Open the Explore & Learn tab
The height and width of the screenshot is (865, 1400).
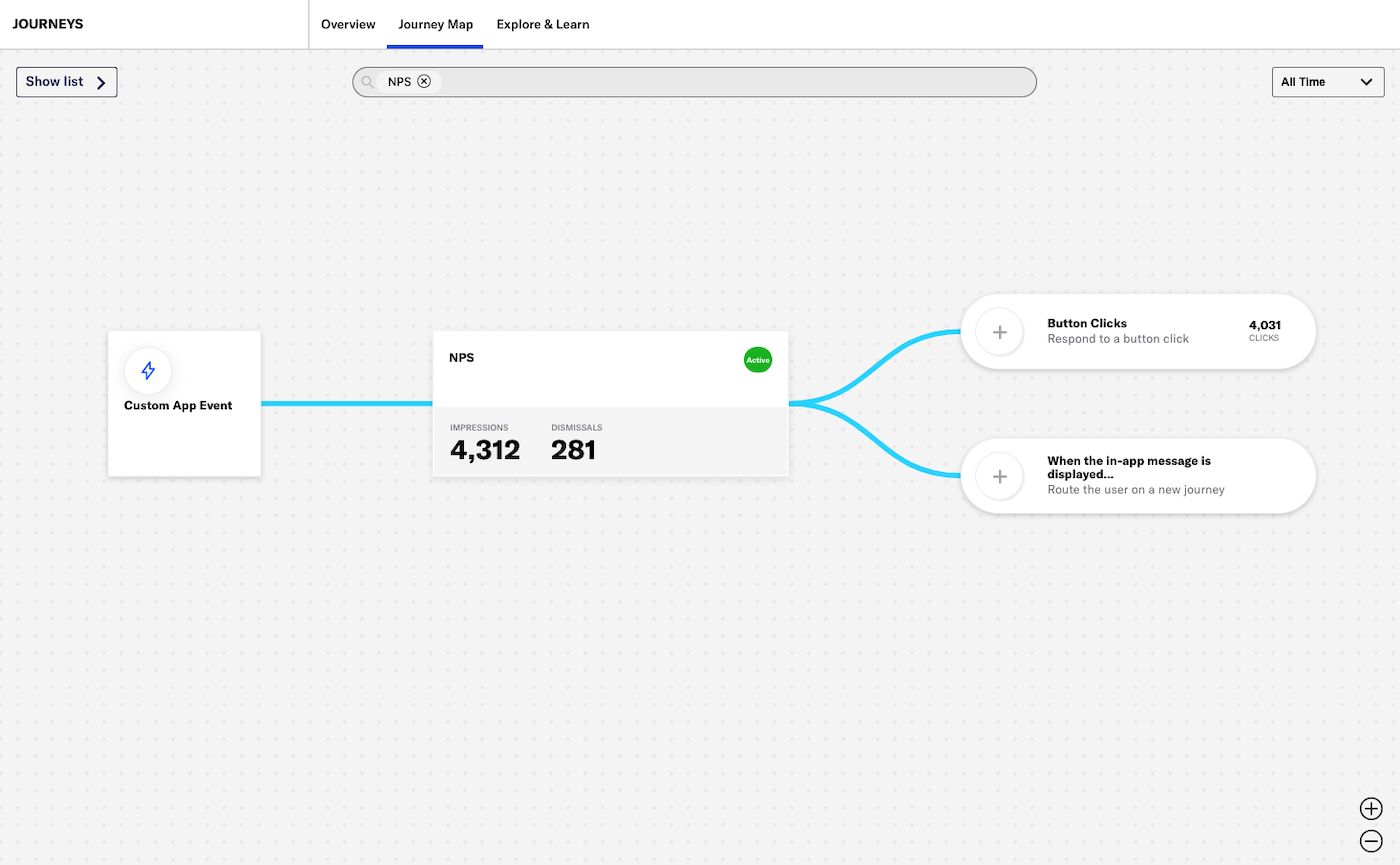click(543, 24)
